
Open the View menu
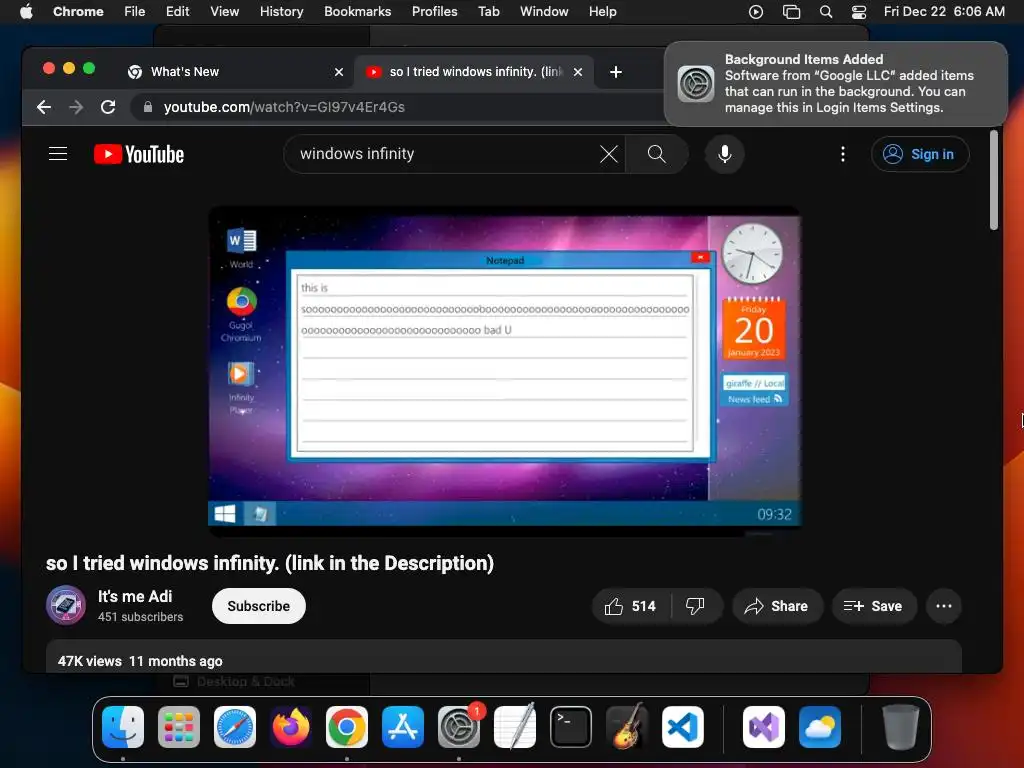click(x=225, y=12)
